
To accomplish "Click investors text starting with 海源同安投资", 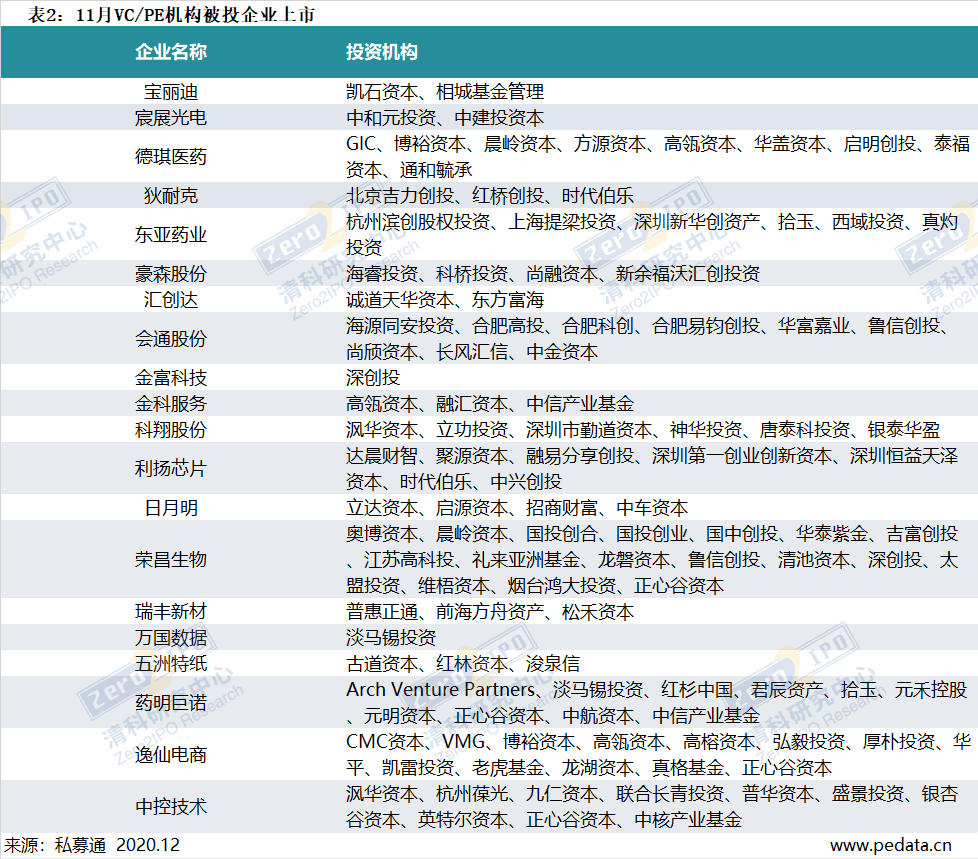I will pyautogui.click(x=649, y=339).
